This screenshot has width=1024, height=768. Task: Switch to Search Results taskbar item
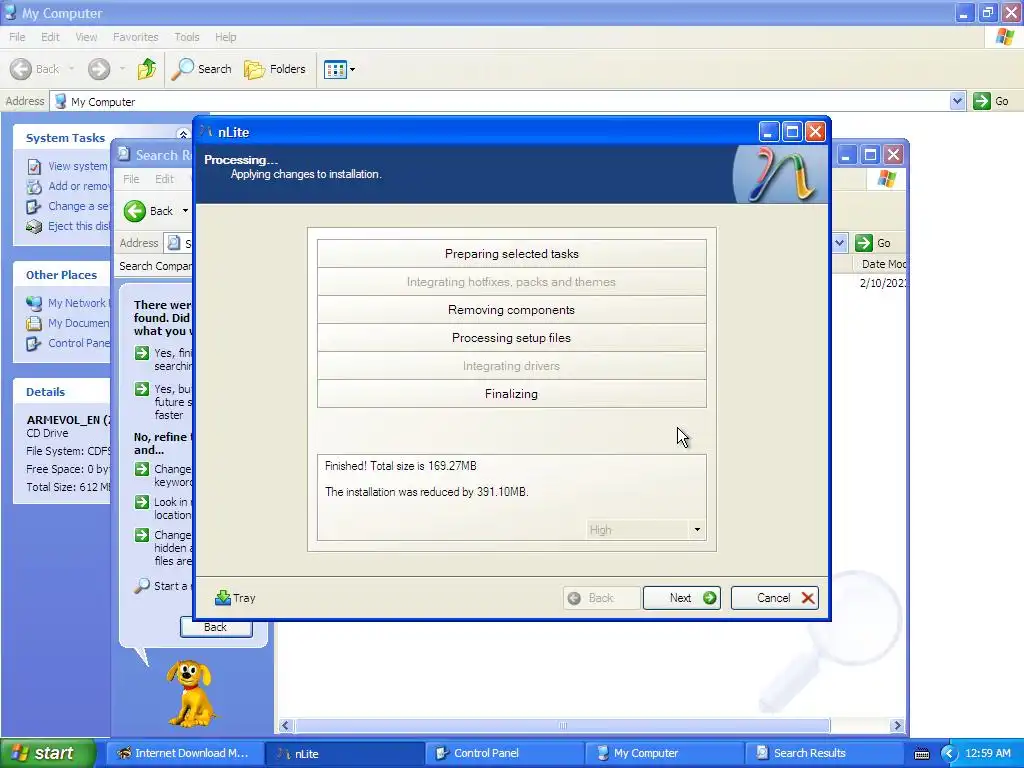[x=824, y=753]
